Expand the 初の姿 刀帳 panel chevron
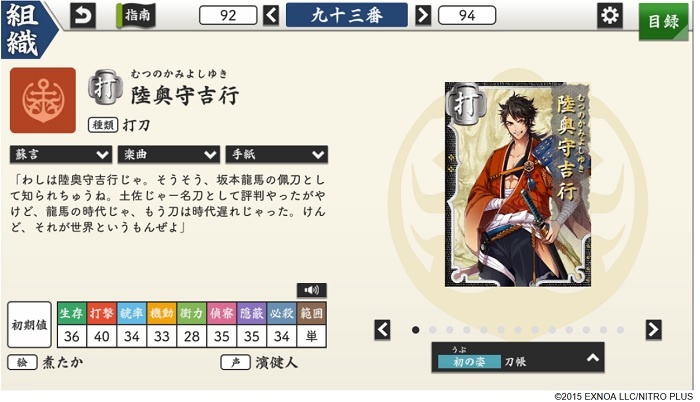The image size is (700, 402). coord(592,357)
